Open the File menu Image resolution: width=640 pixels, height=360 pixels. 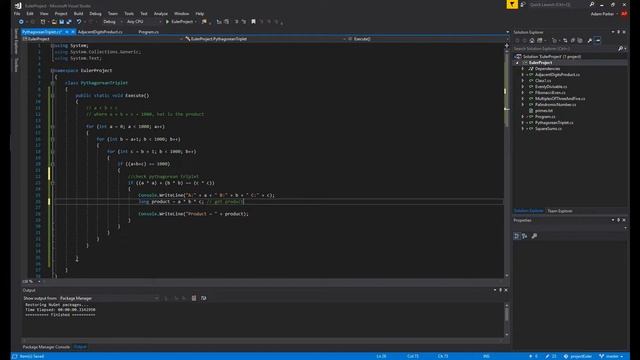click(x=17, y=13)
